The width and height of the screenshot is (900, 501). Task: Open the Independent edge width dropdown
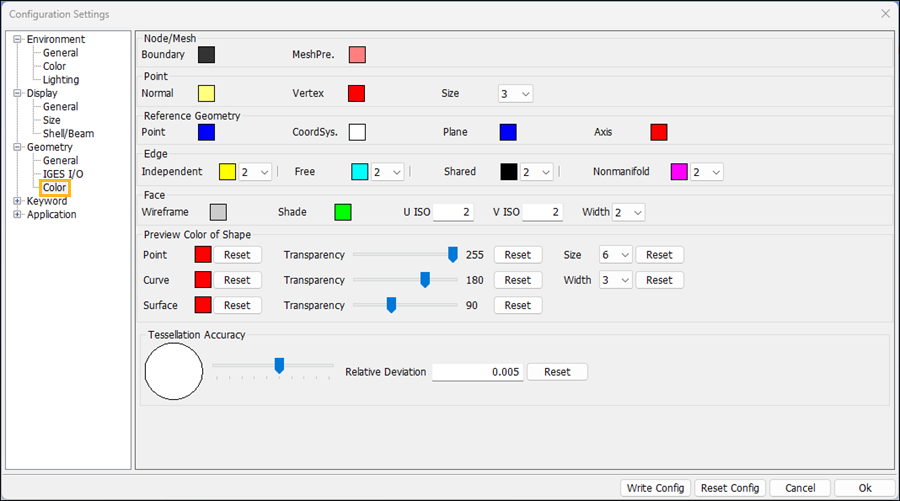[x=256, y=172]
